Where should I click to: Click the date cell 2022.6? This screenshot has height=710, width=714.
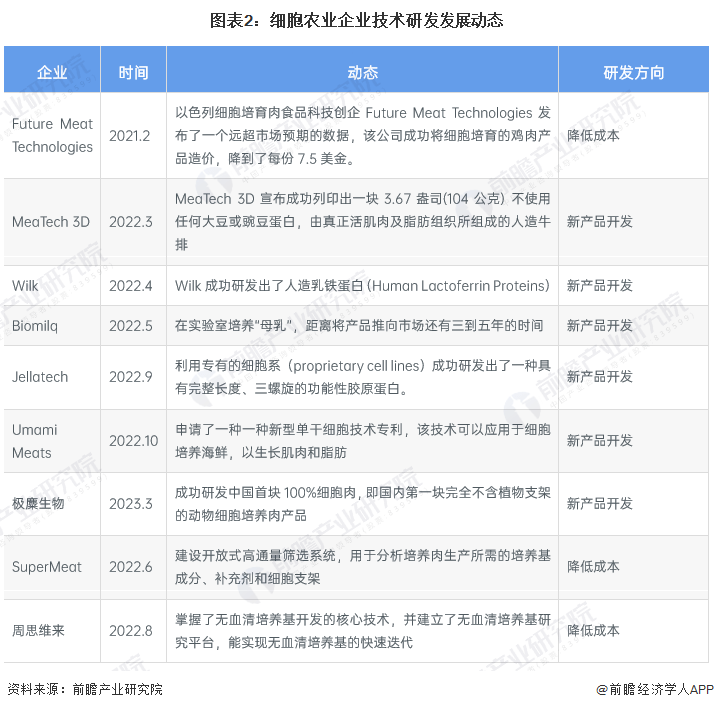click(x=131, y=567)
